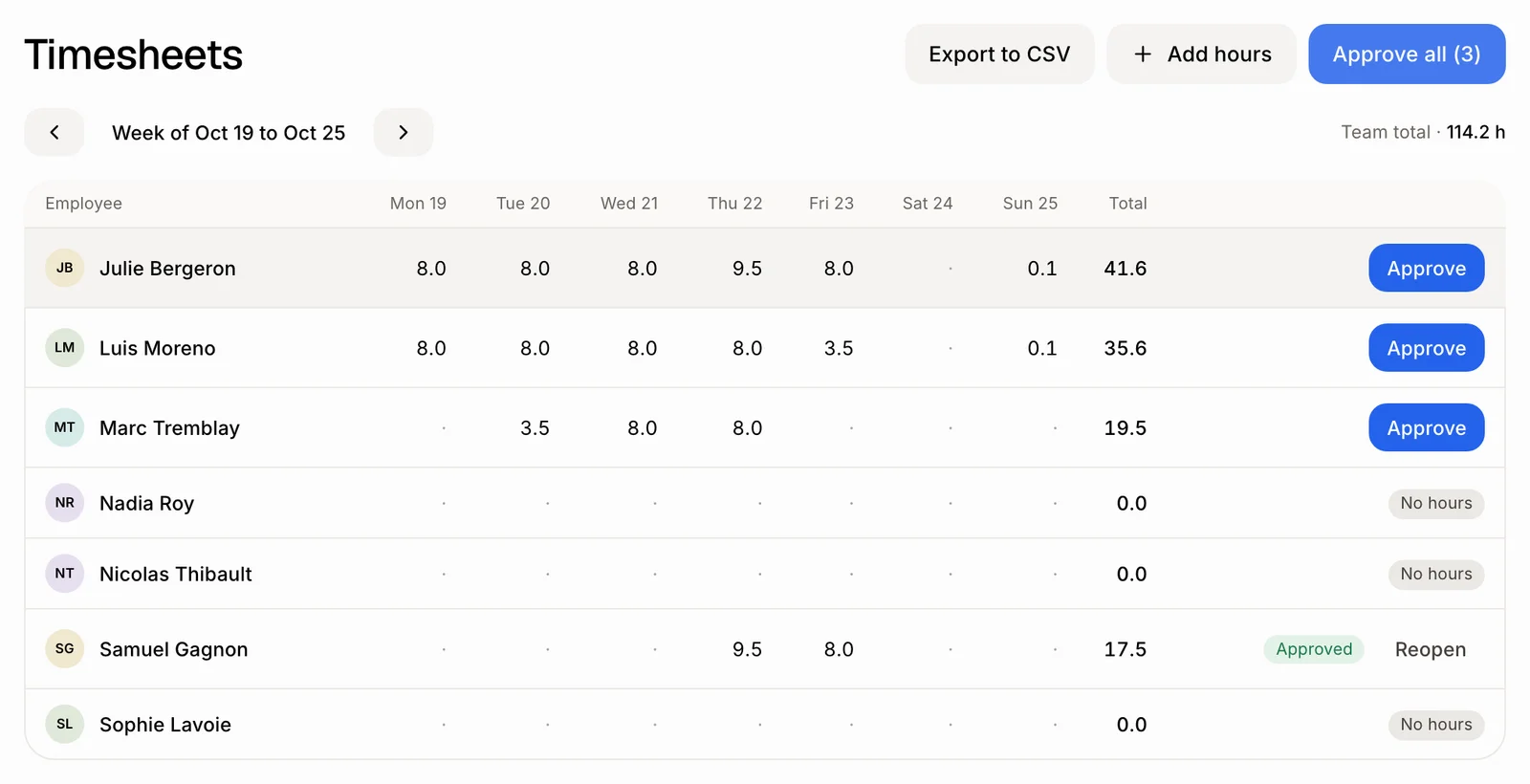Image resolution: width=1530 pixels, height=784 pixels.
Task: Click Marc Tremblay's MT avatar
Action: coord(64,427)
